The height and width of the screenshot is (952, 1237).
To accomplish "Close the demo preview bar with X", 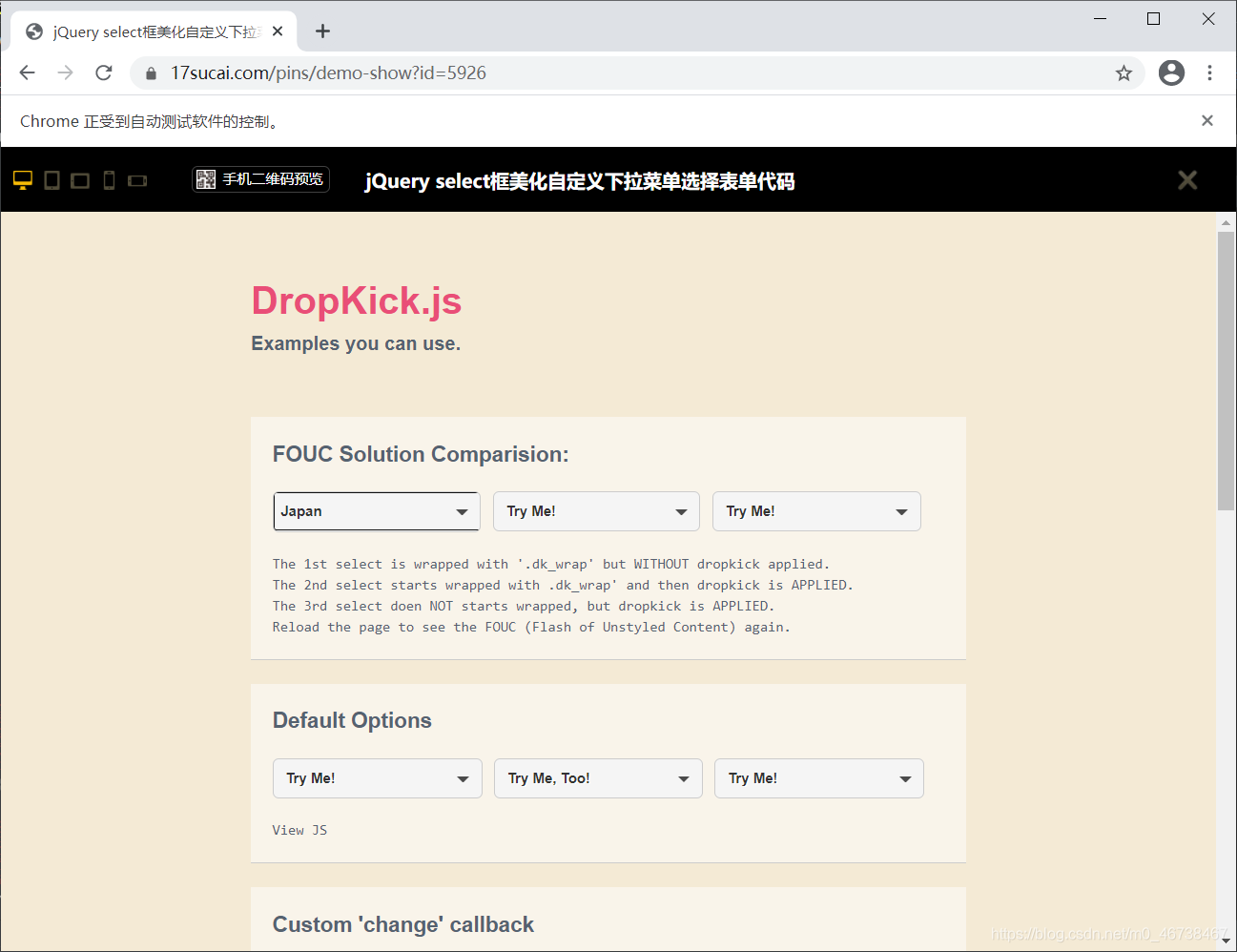I will pos(1187,180).
